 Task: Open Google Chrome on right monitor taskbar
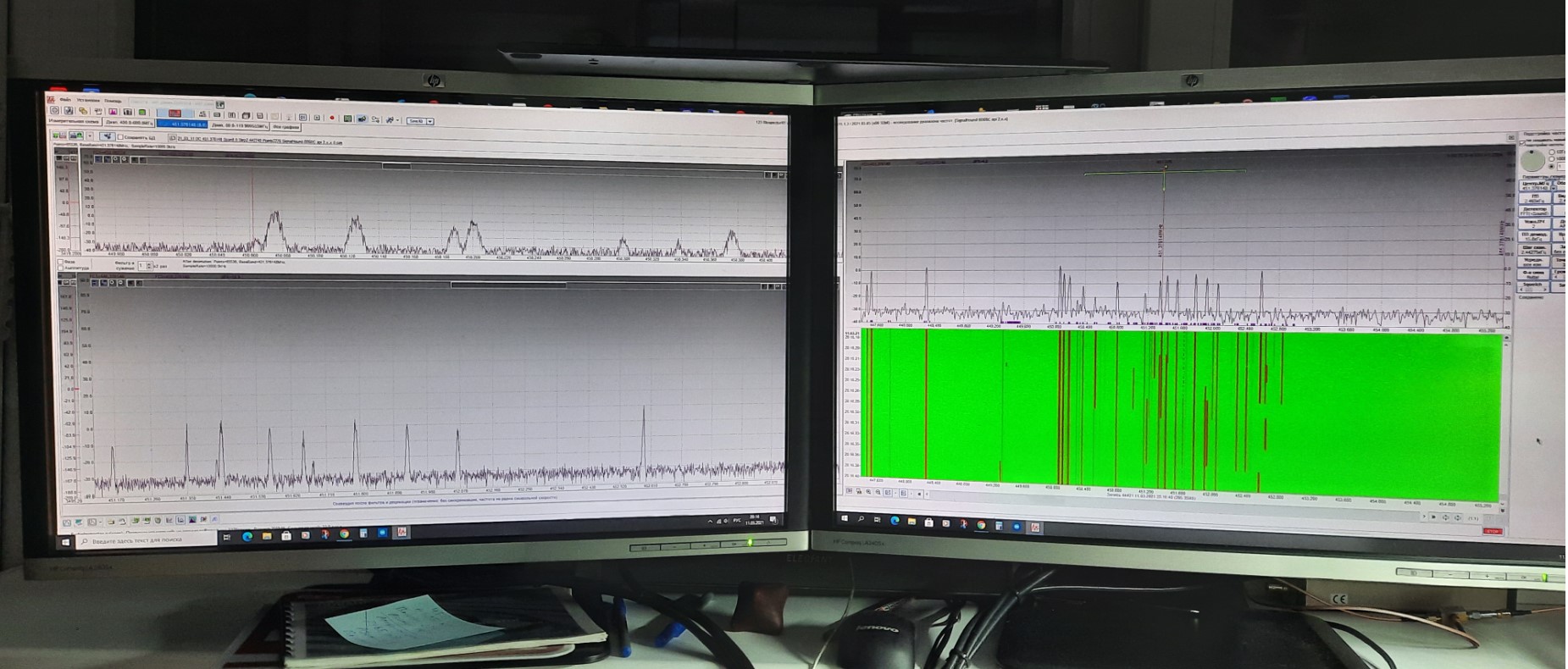[x=981, y=525]
